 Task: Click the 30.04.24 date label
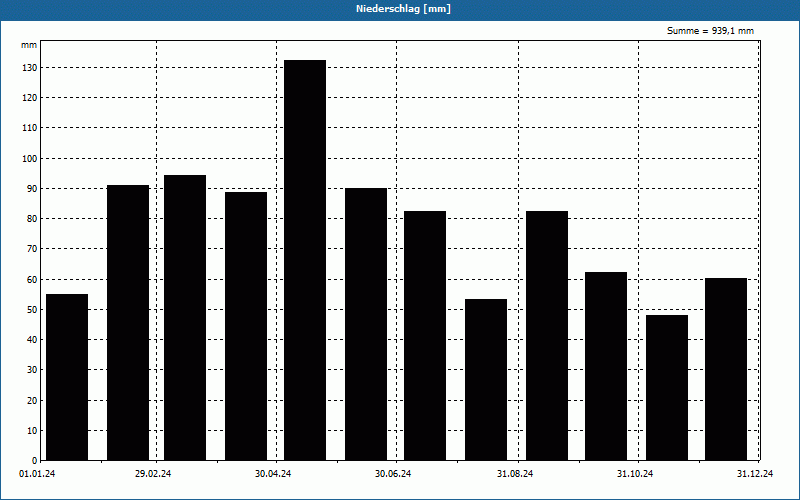pyautogui.click(x=273, y=474)
